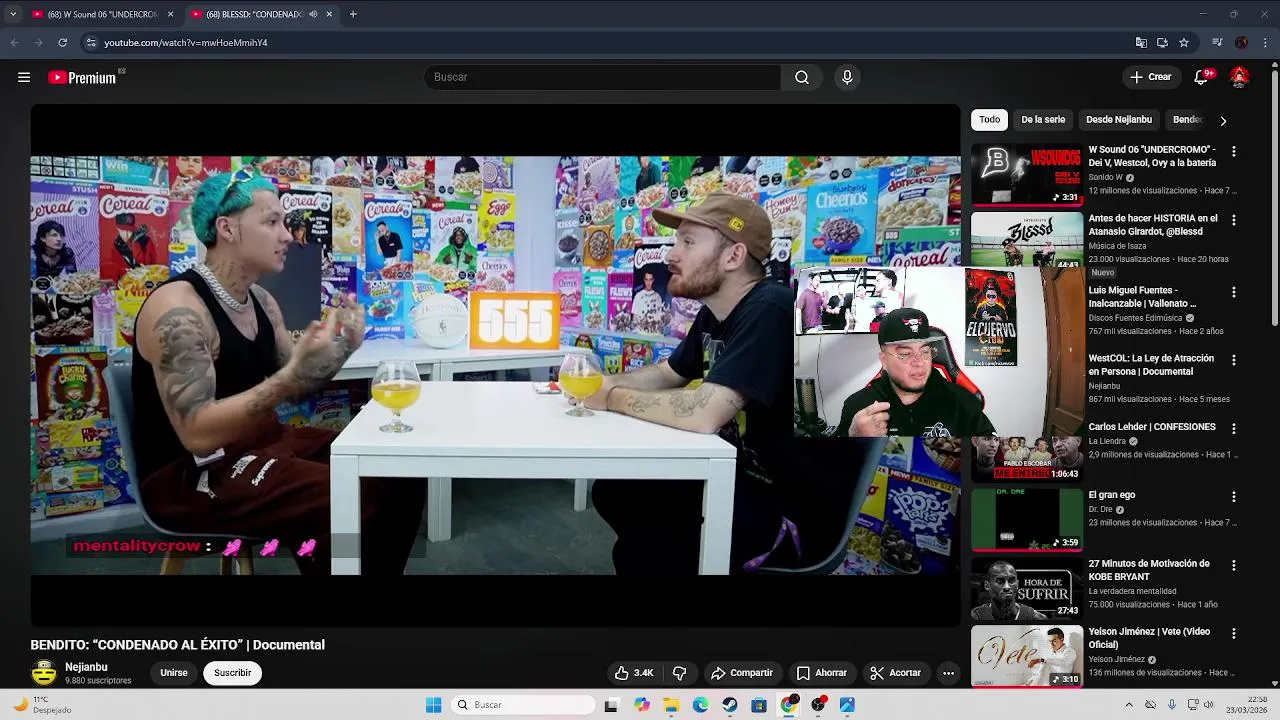1280x720 pixels.
Task: Open the taskbar volume icon
Action: pos(1209,705)
